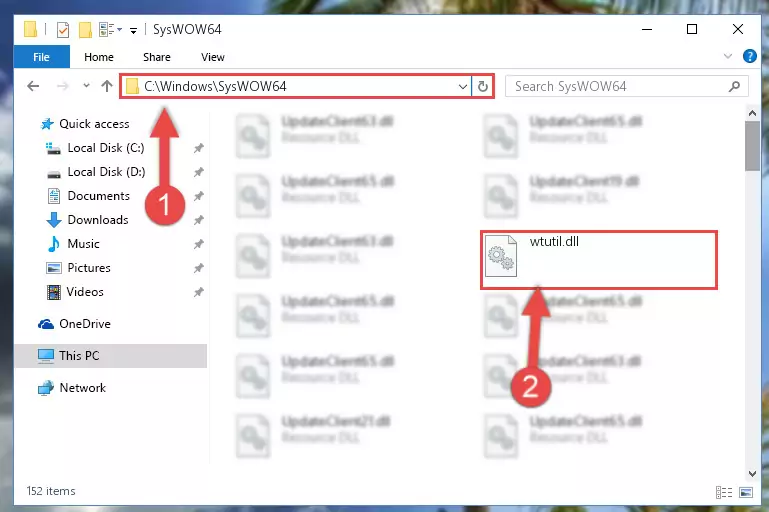Screen dimensions: 769x512
Task: Open the Customize Quick Access Toolbar dropdown arrow
Action: (x=133, y=30)
